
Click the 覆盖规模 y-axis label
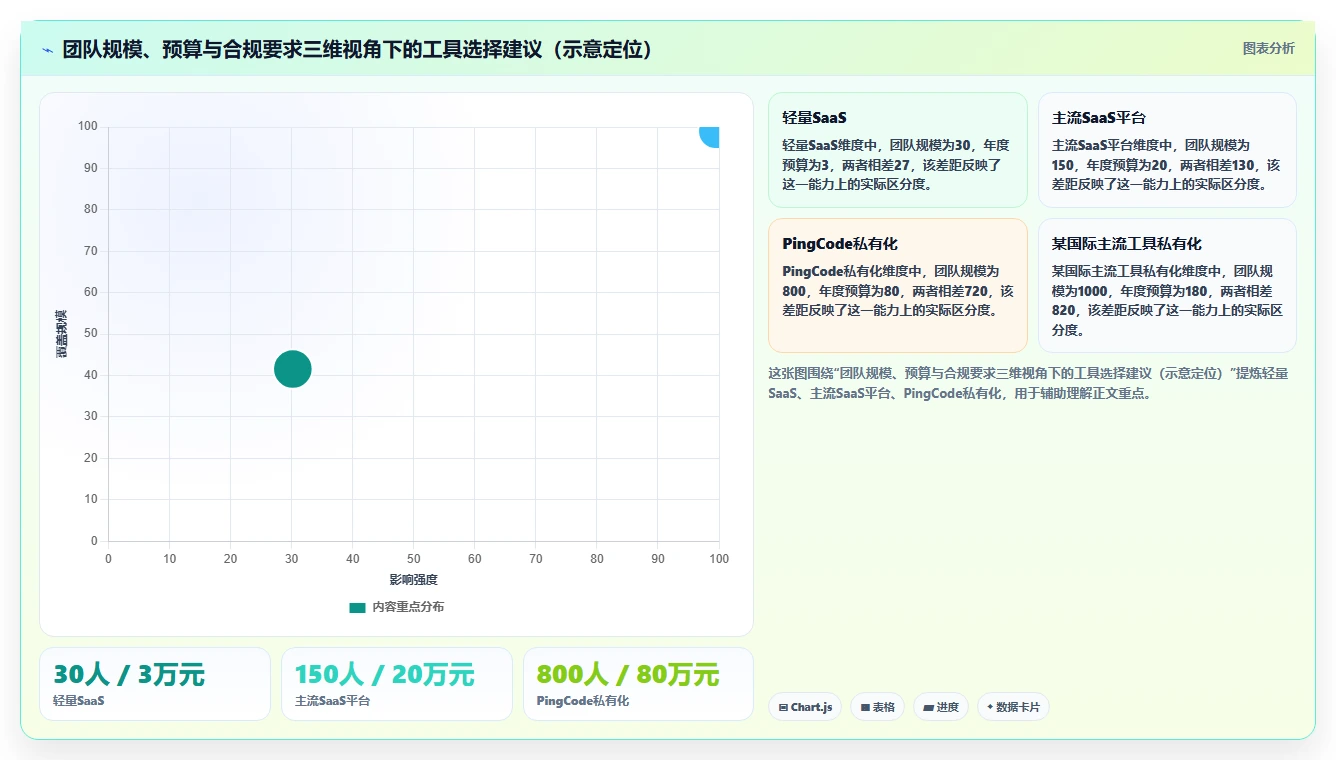62,334
